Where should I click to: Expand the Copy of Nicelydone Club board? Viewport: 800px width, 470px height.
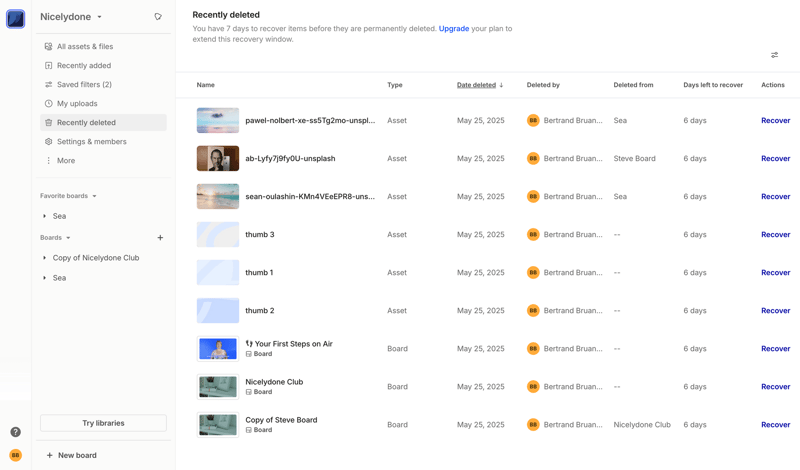pos(45,258)
